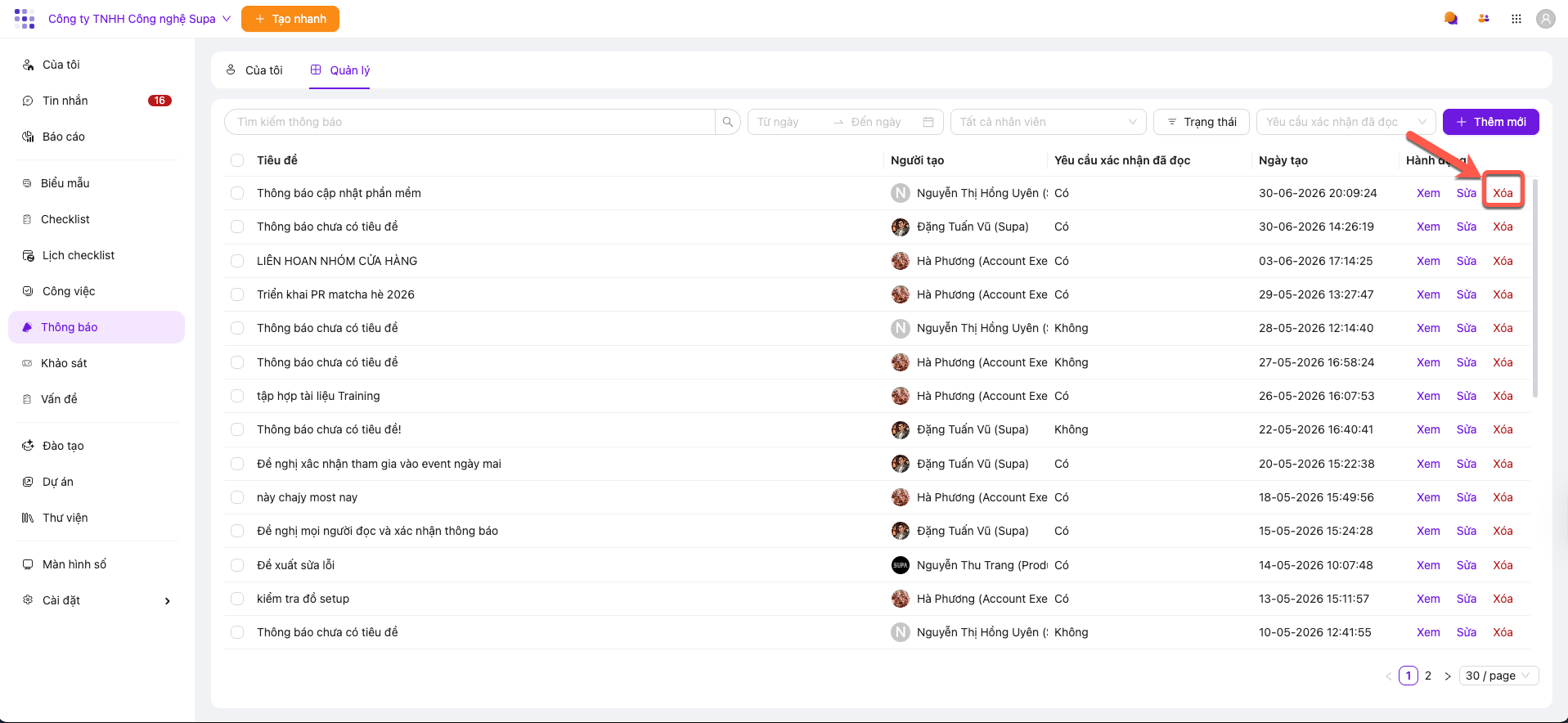Screen dimensions: 1568x723
Task: Check the Đề xuất sửa lỗi row
Action: click(237, 565)
